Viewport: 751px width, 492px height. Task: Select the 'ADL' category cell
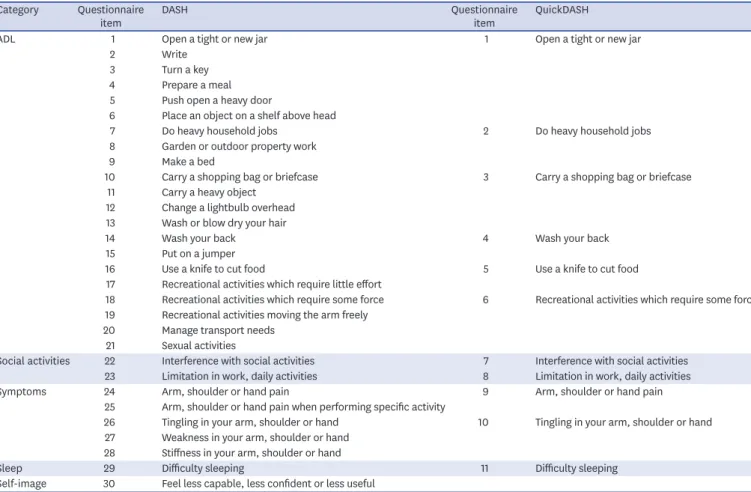click(x=8, y=39)
